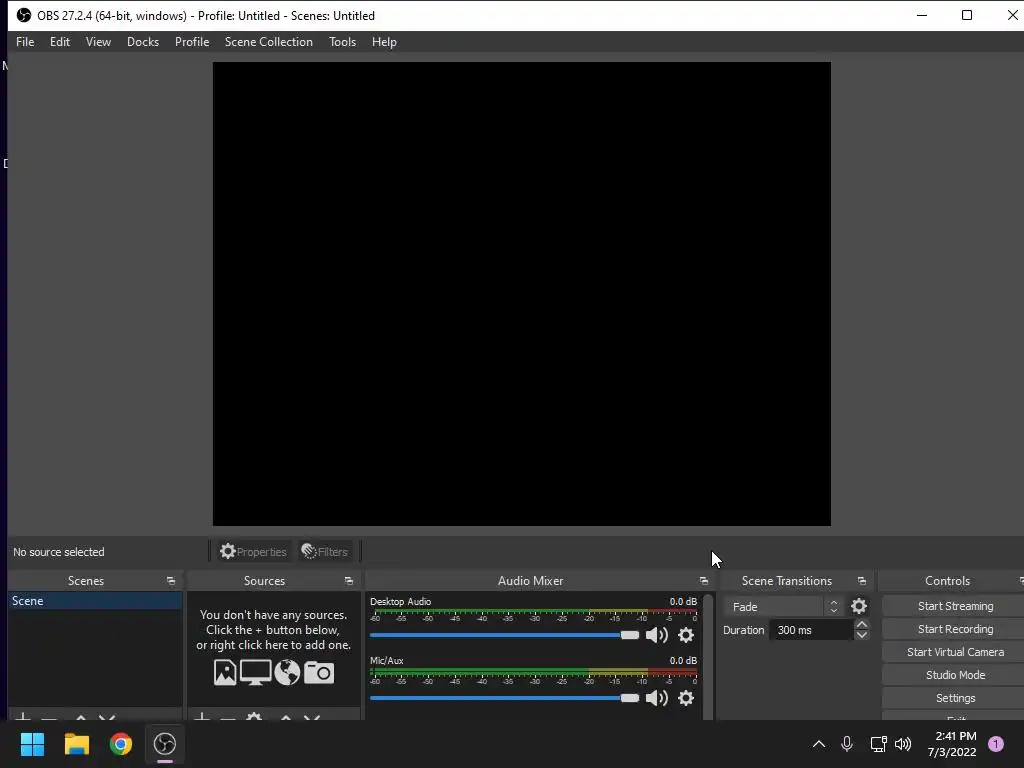
Task: Open the Windows Start menu
Action: coord(32,744)
